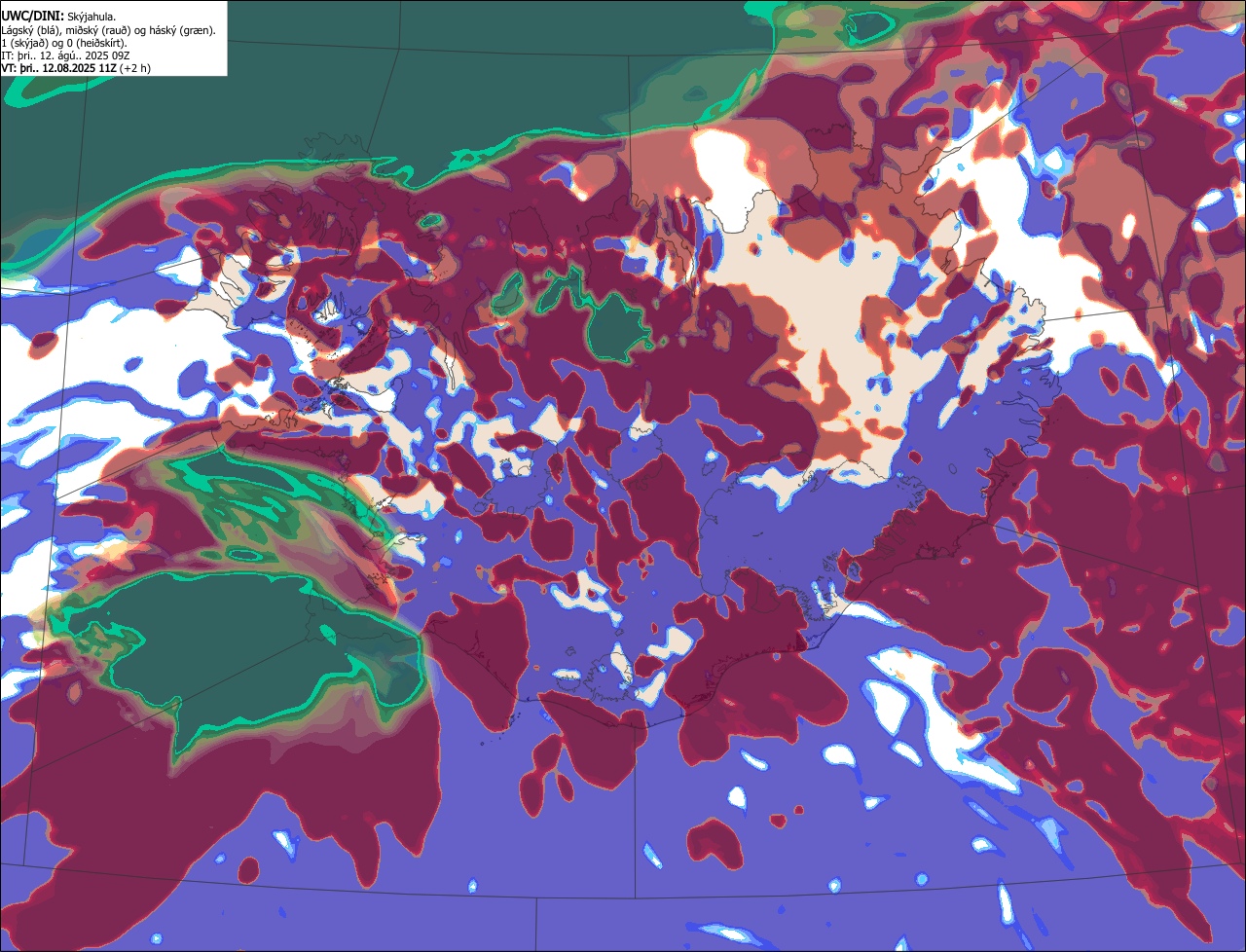Click the '1 (skýjað) og 0 (heiðskírt).' line
The image size is (1246, 952).
point(64,43)
